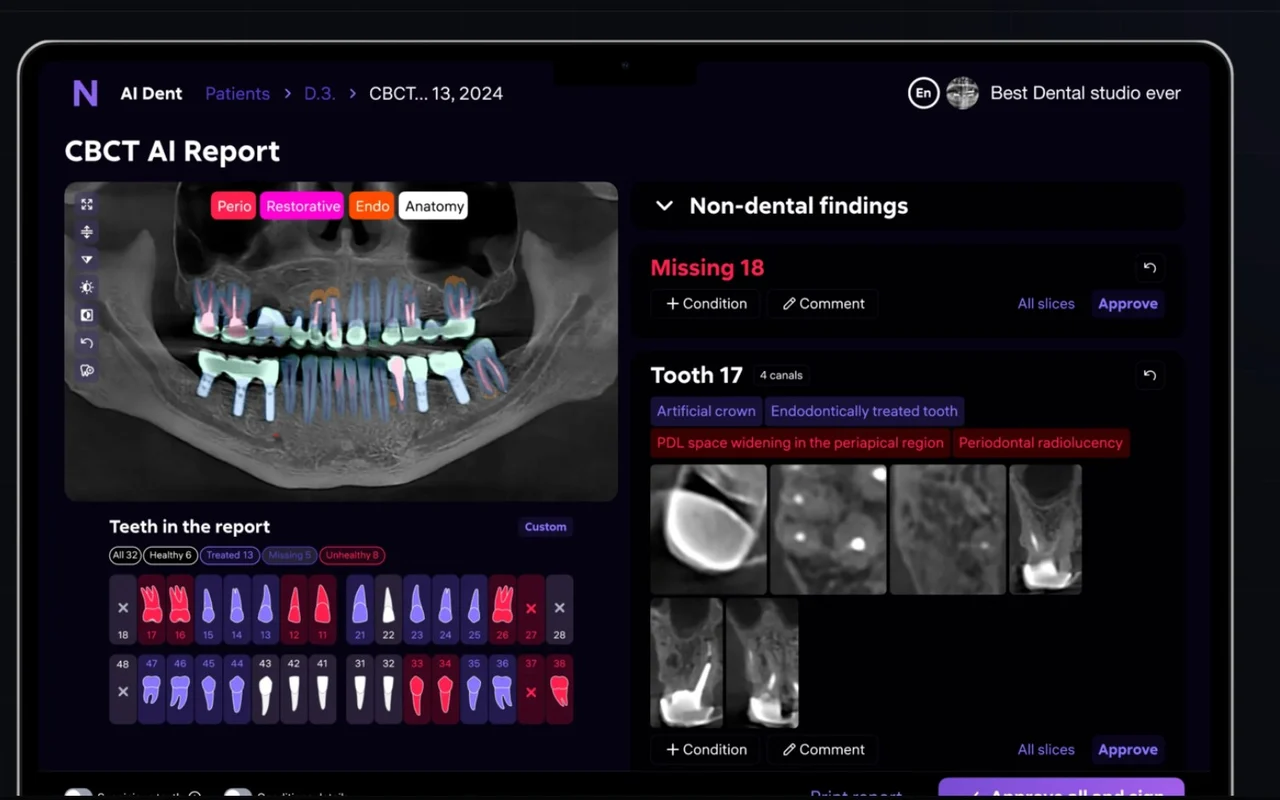Approve the Missing 18 finding
Image resolution: width=1280 pixels, height=800 pixels.
coord(1128,304)
